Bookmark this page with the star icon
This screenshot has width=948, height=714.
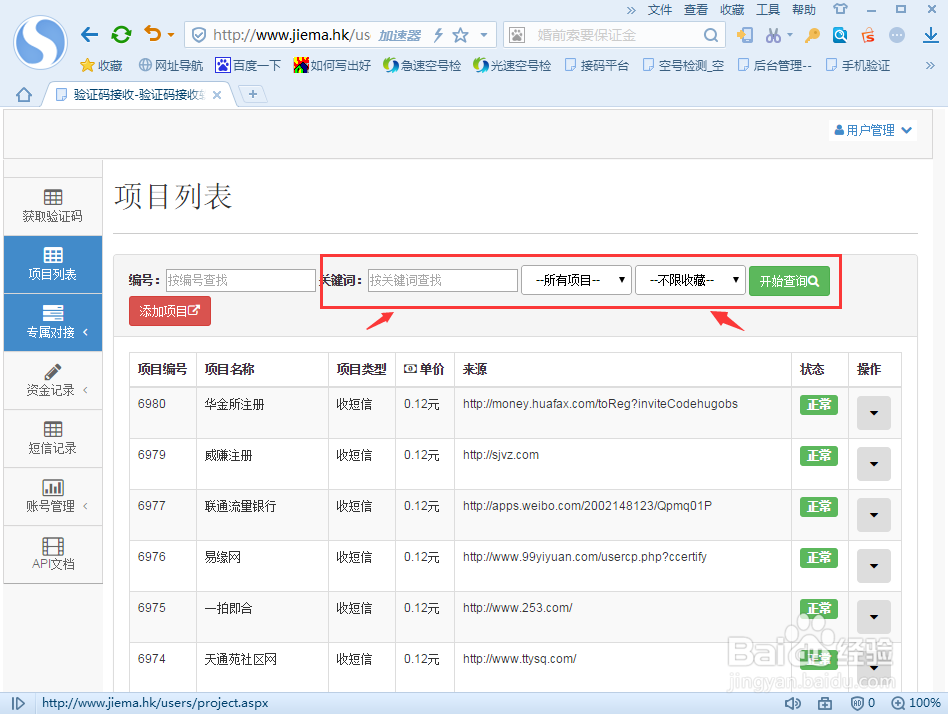pos(461,35)
